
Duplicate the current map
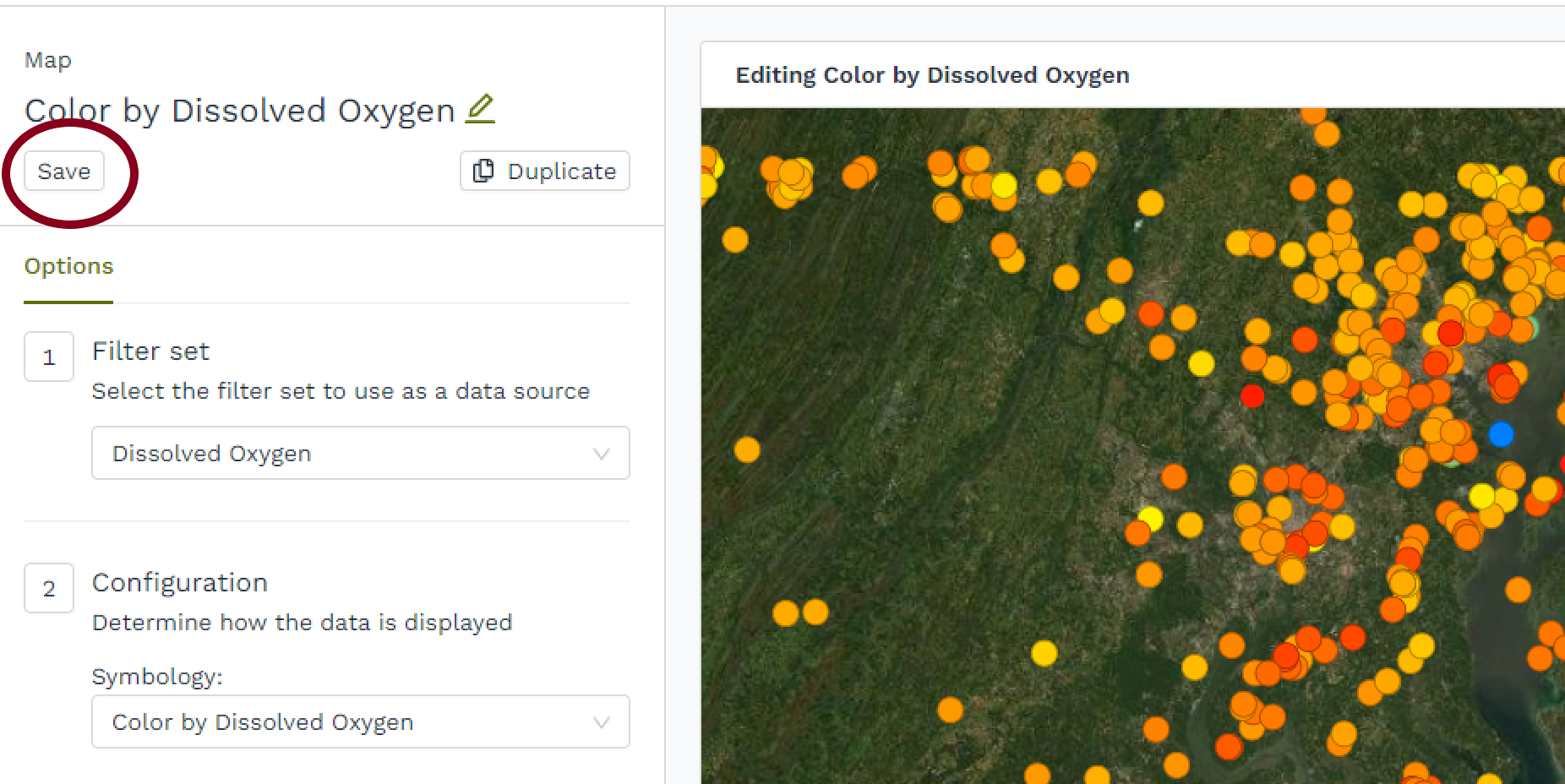[545, 171]
